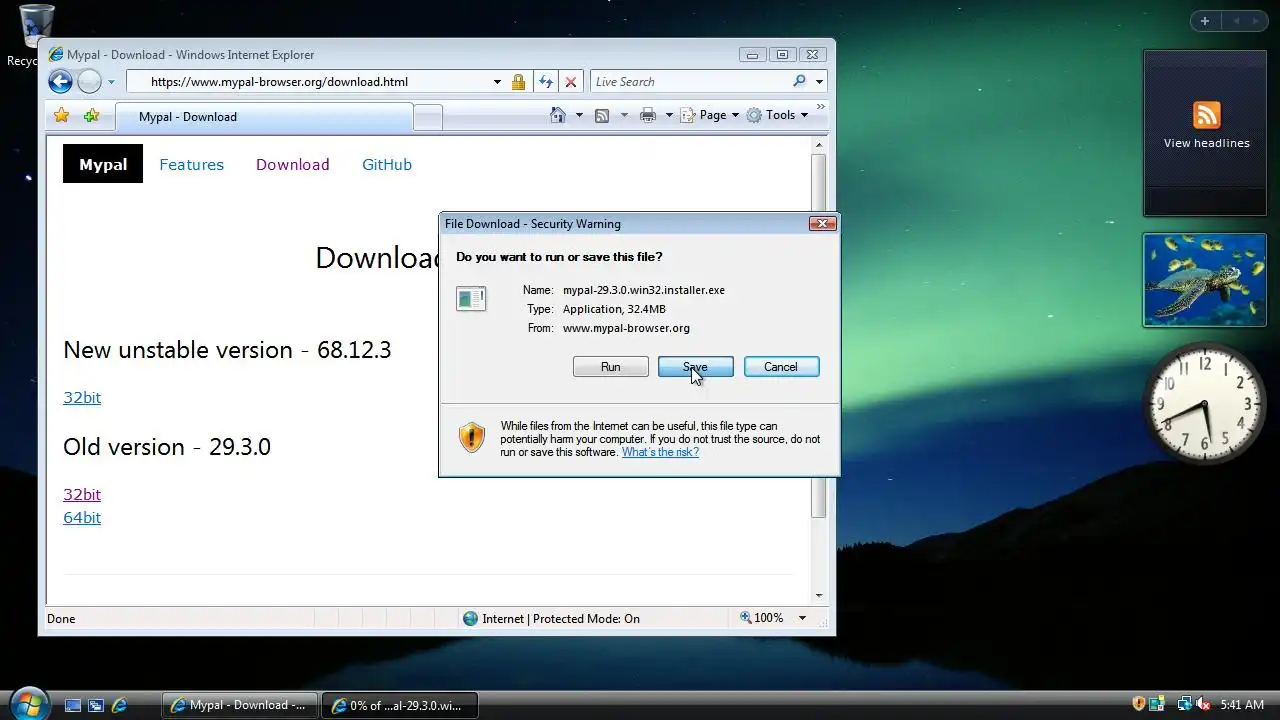
Task: Click the IE Forward arrow button
Action: pos(89,82)
